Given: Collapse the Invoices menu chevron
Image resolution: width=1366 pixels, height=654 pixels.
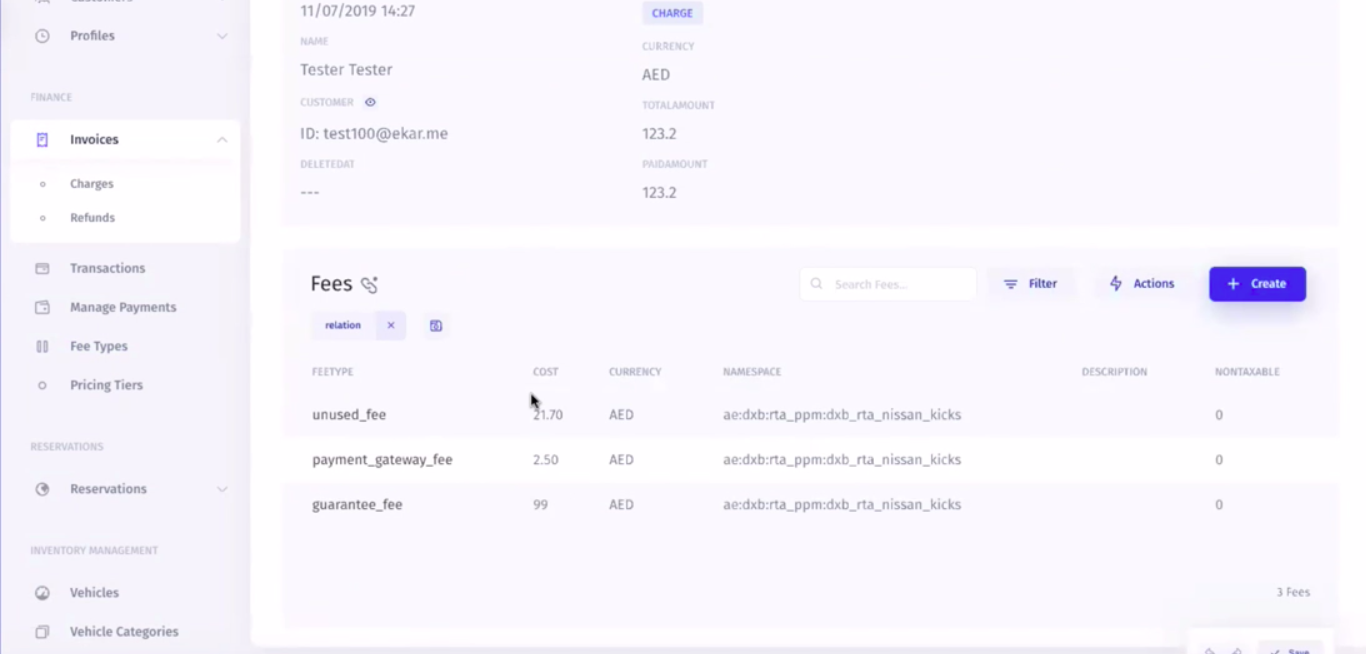Looking at the screenshot, I should pyautogui.click(x=222, y=140).
